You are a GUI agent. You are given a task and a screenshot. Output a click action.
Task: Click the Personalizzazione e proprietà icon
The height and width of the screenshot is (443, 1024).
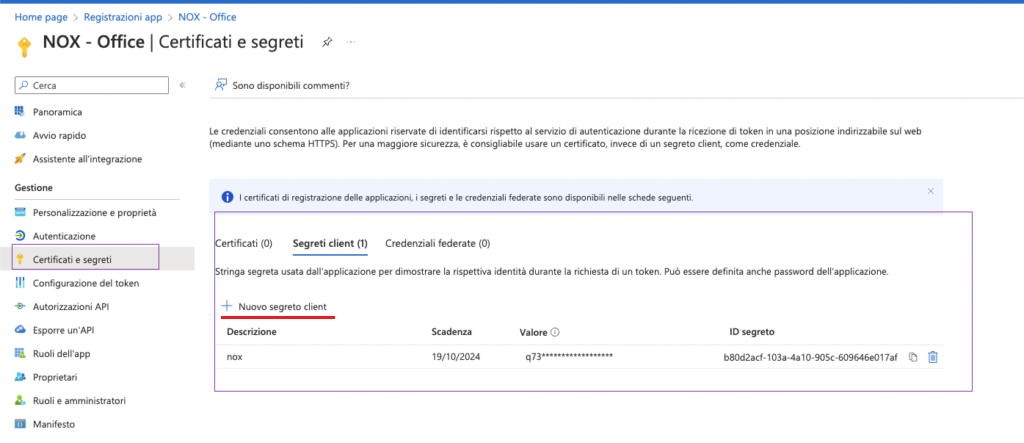(20, 212)
